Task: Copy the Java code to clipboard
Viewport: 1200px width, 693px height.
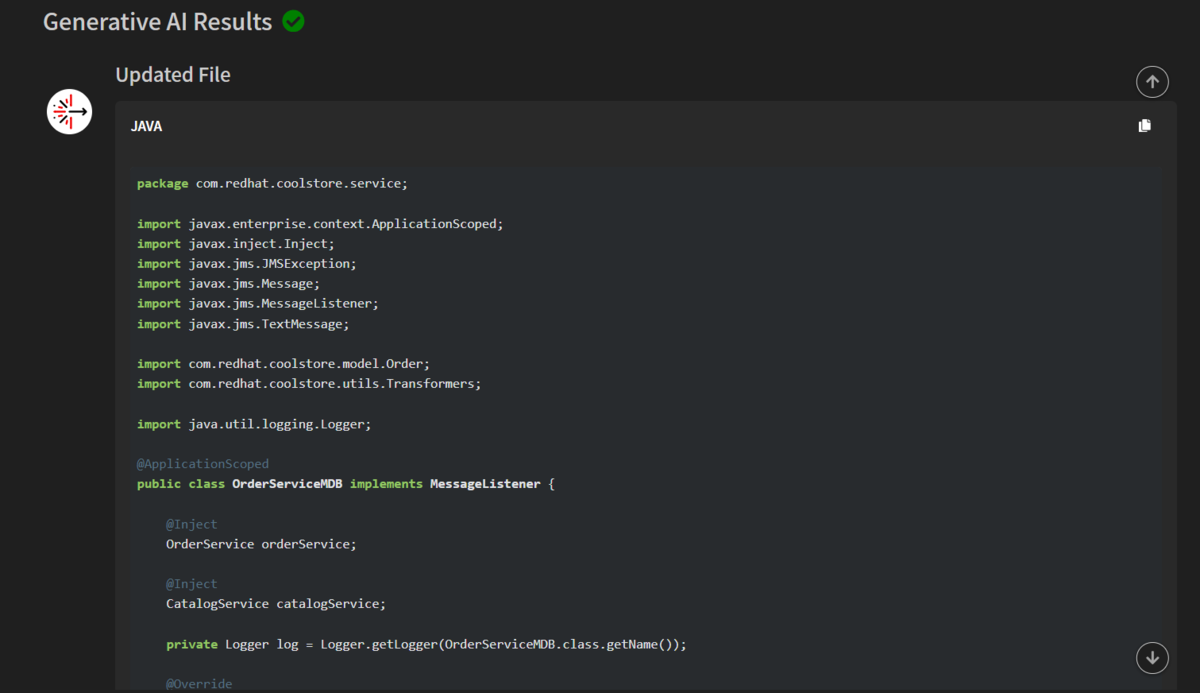Action: click(1145, 126)
